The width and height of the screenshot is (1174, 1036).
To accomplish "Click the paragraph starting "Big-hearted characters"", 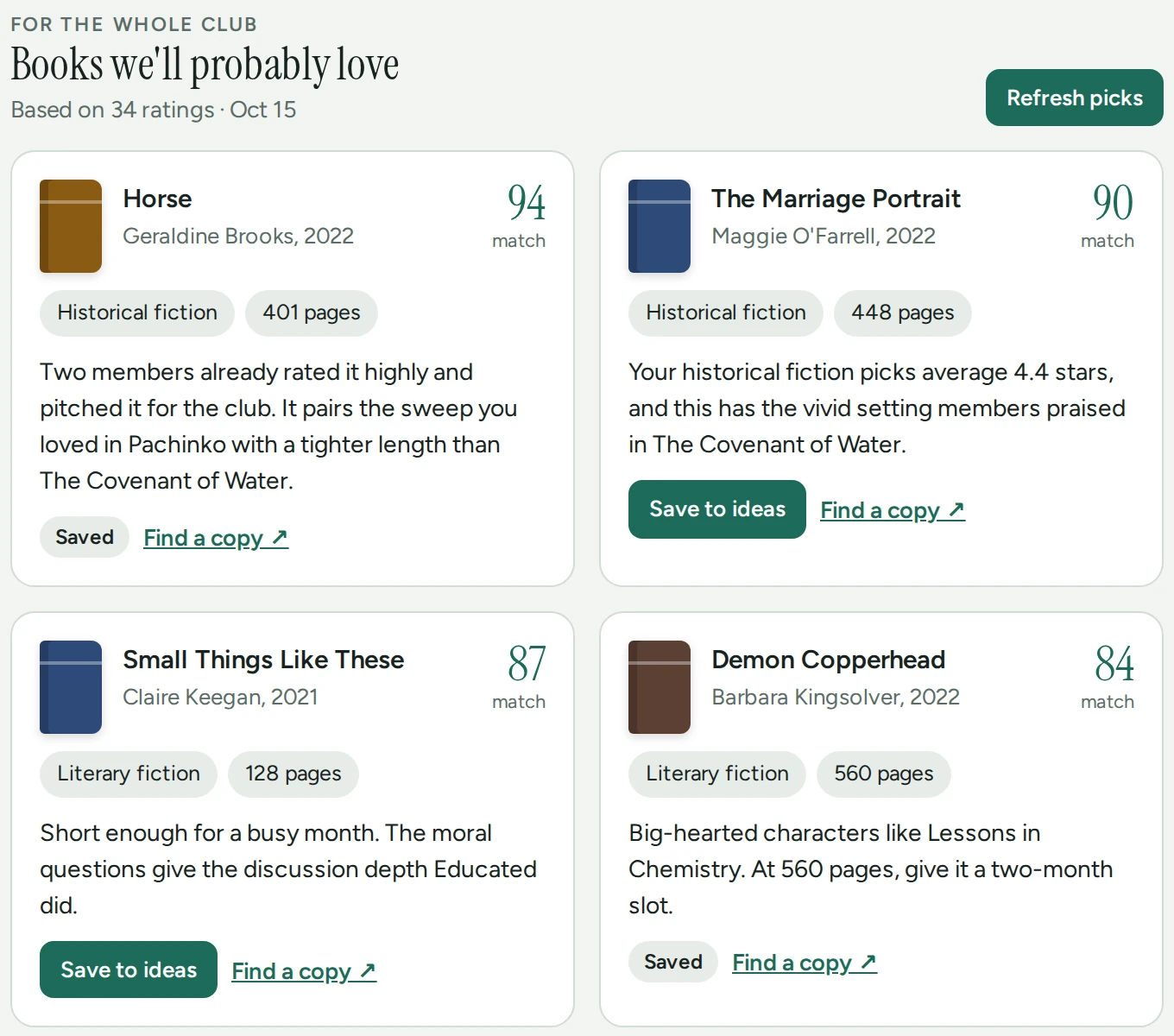I will click(871, 869).
